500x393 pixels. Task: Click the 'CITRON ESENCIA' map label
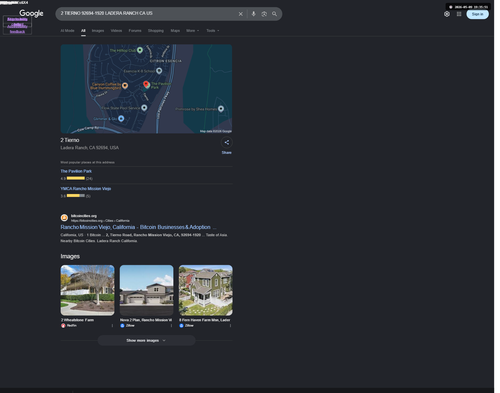(x=166, y=61)
